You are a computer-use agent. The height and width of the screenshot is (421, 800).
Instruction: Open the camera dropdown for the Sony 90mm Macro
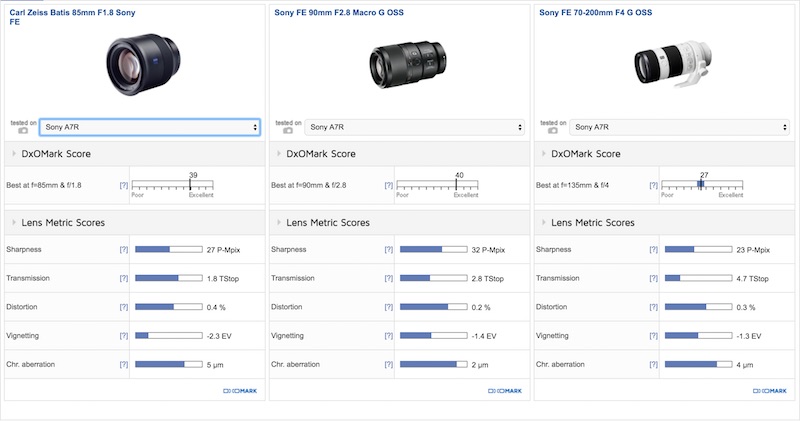pos(415,127)
